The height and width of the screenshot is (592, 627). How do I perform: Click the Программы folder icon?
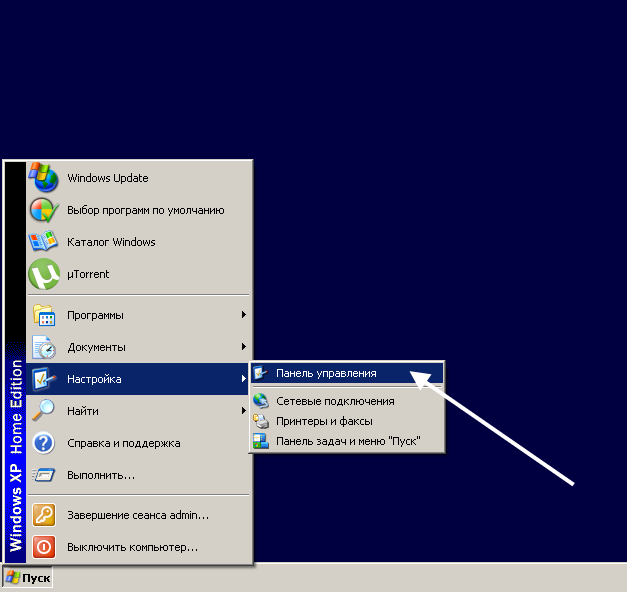click(x=44, y=315)
